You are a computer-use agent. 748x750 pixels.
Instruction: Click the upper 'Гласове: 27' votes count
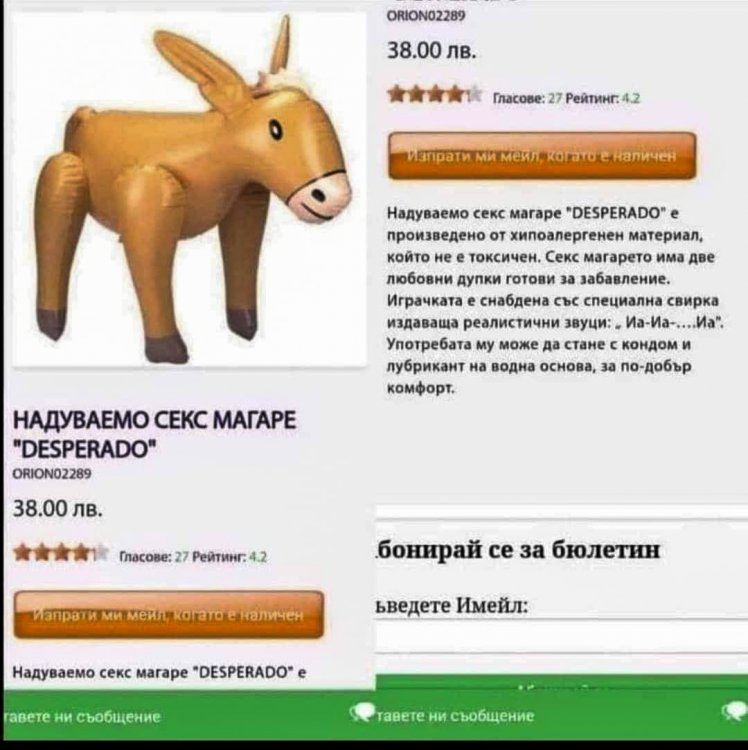(x=526, y=99)
